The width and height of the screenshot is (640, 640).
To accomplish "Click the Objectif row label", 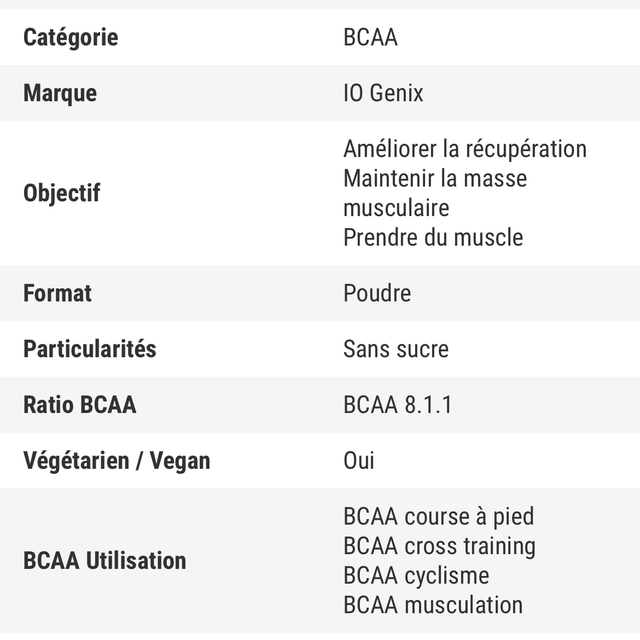I will click(x=62, y=193).
